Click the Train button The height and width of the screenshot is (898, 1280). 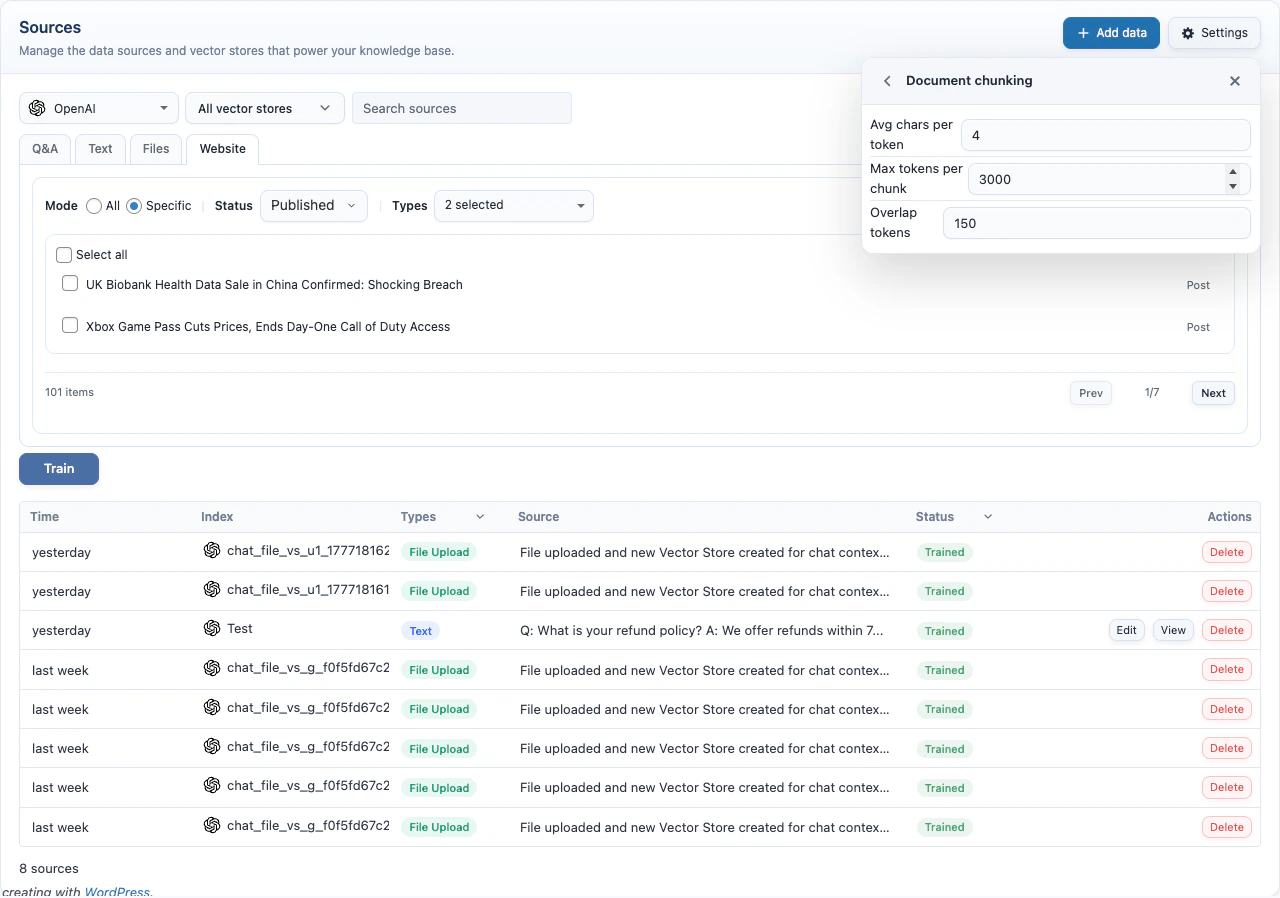point(58,468)
